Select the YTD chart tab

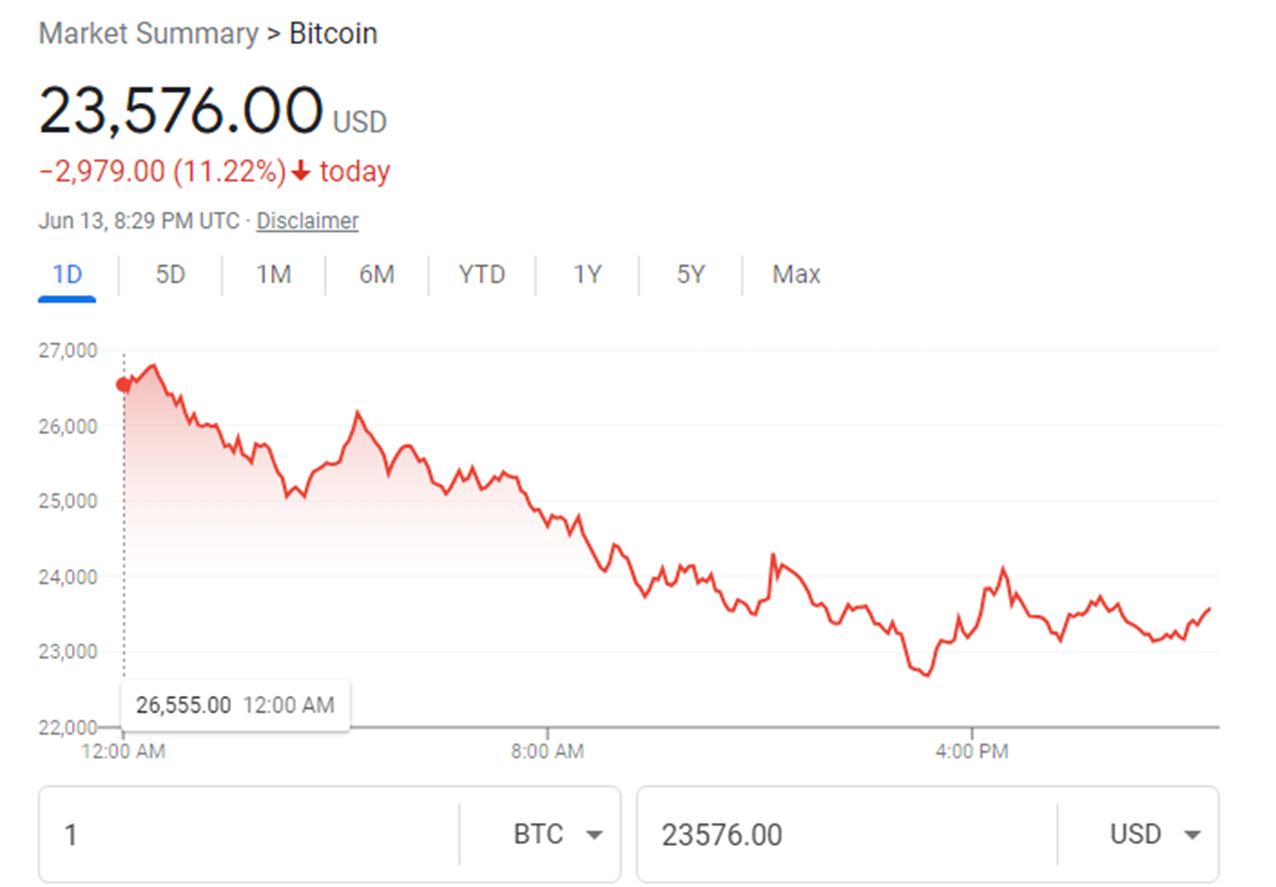click(482, 274)
